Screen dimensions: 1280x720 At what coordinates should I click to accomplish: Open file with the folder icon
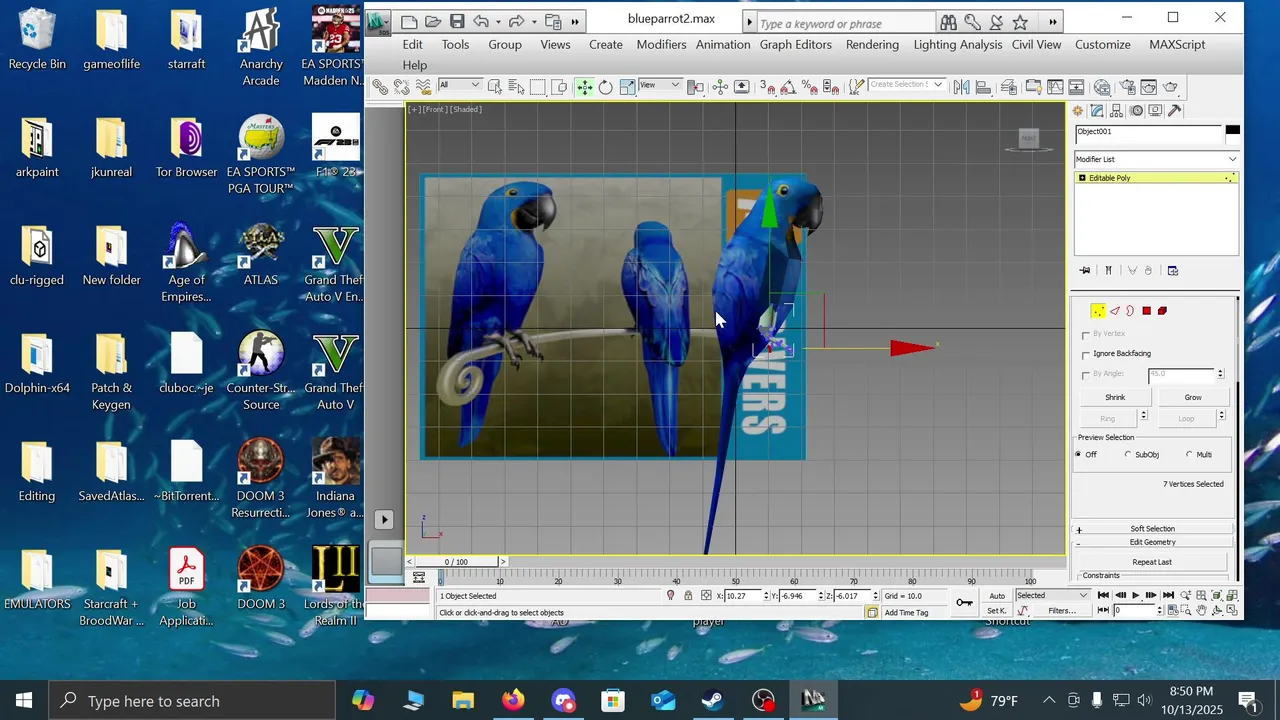[433, 21]
